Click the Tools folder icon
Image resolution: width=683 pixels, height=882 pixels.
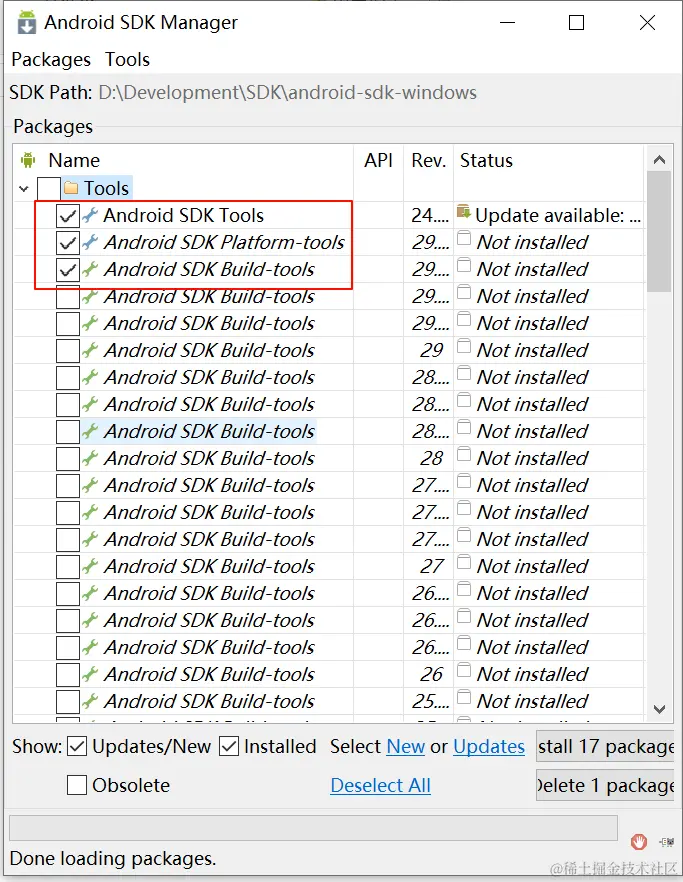click(x=71, y=188)
